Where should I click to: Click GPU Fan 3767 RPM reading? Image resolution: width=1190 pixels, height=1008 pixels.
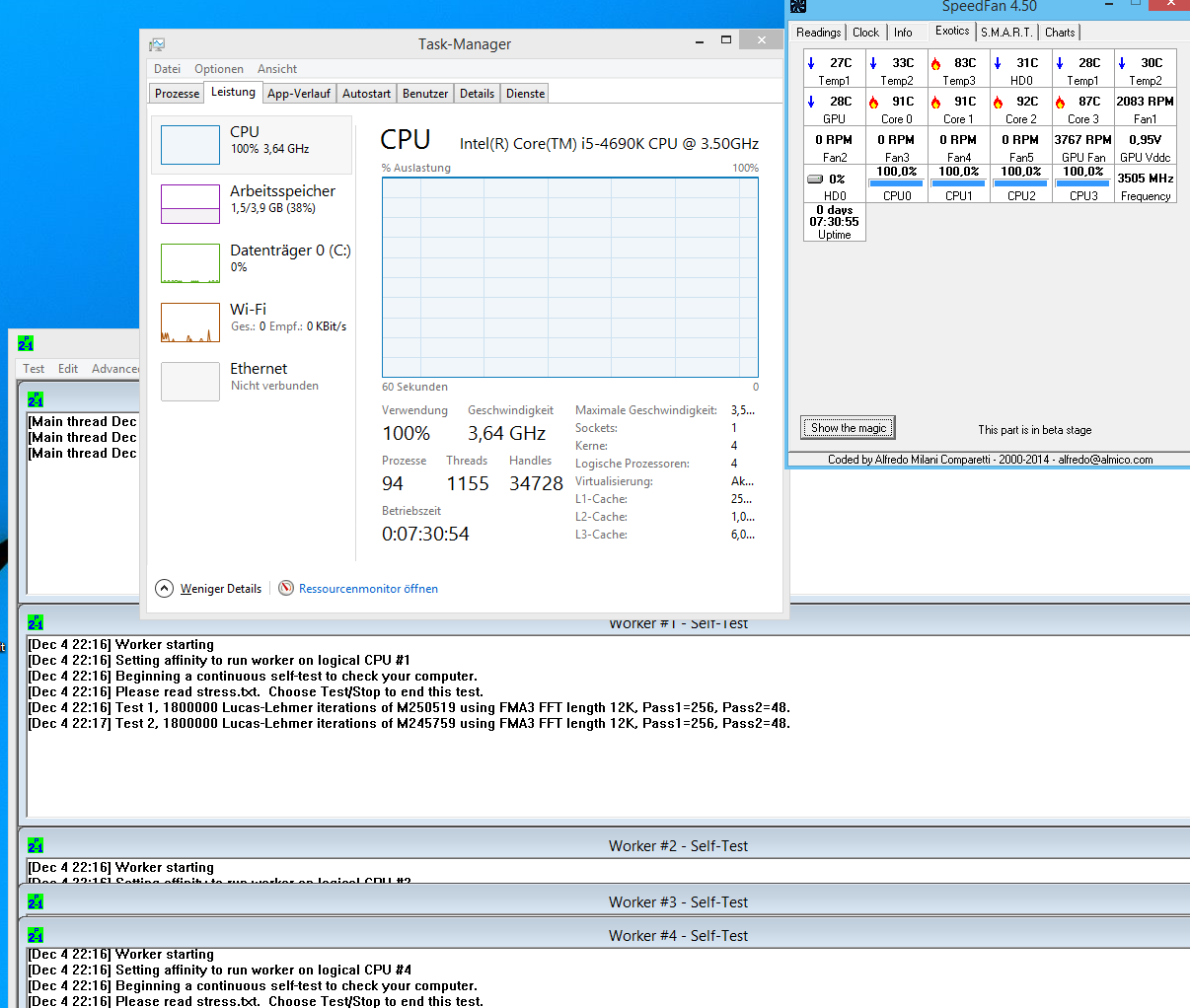click(1082, 148)
